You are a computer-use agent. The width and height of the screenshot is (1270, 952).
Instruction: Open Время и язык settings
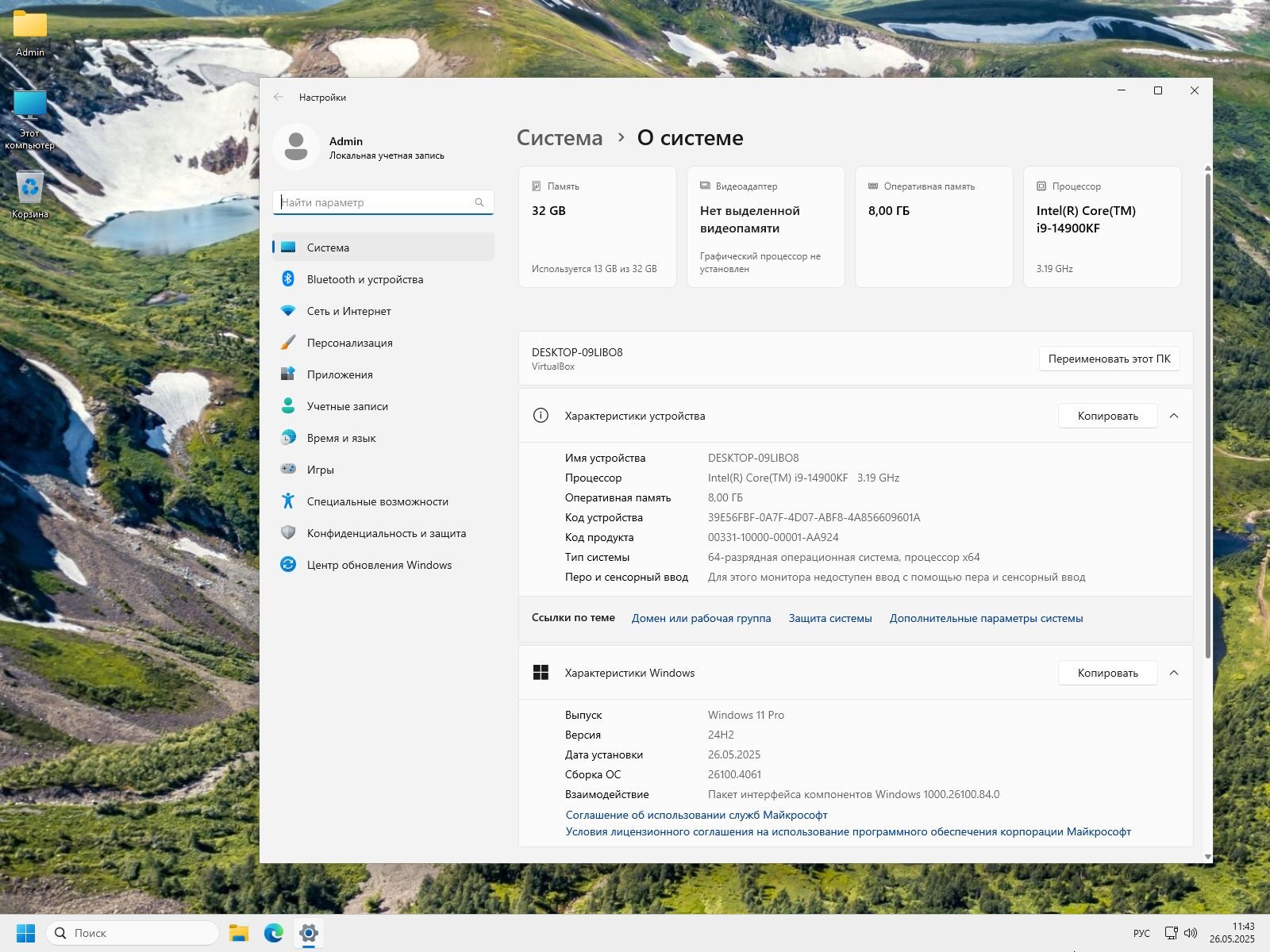tap(383, 438)
